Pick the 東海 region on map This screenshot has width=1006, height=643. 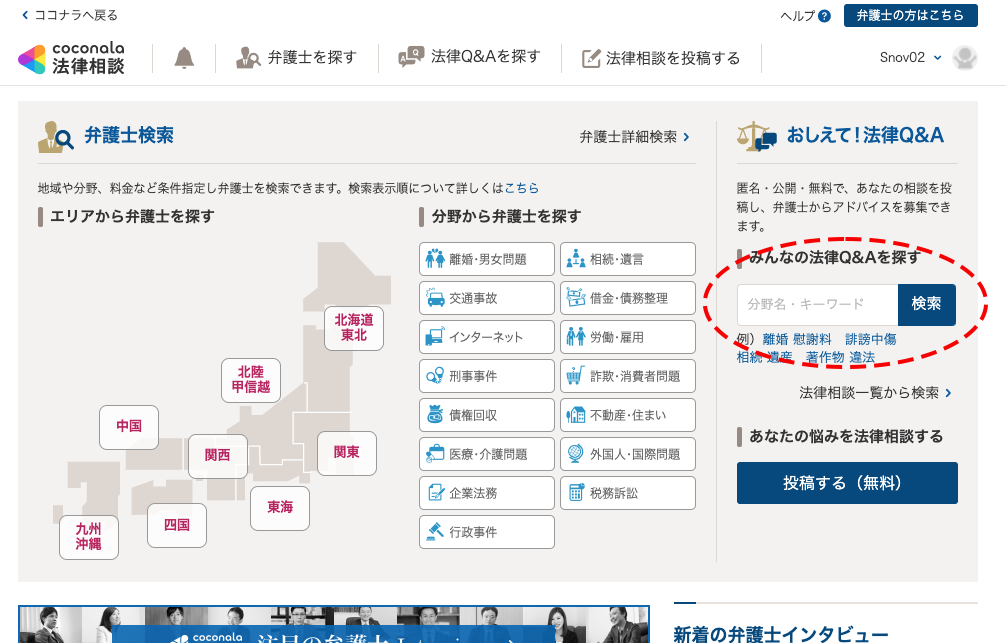280,508
